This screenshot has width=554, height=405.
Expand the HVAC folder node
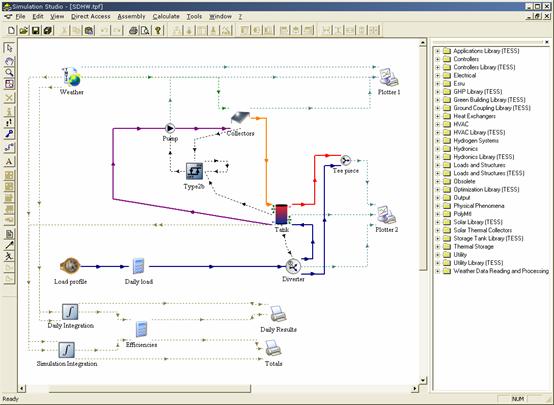[x=437, y=124]
